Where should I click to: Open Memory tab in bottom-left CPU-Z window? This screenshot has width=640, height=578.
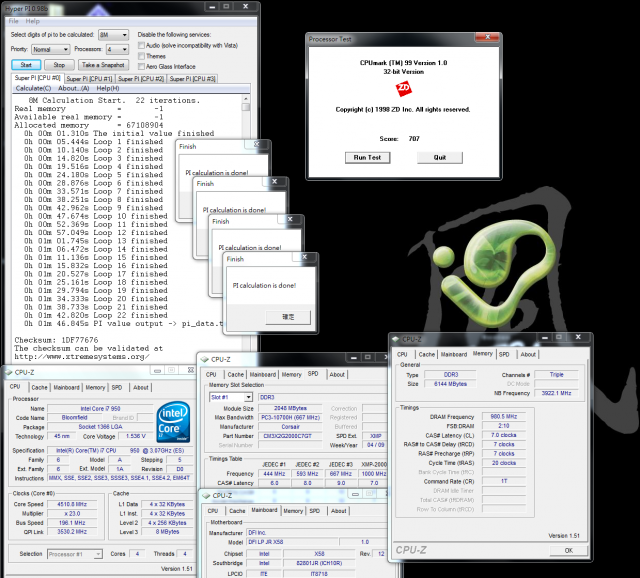(95, 387)
